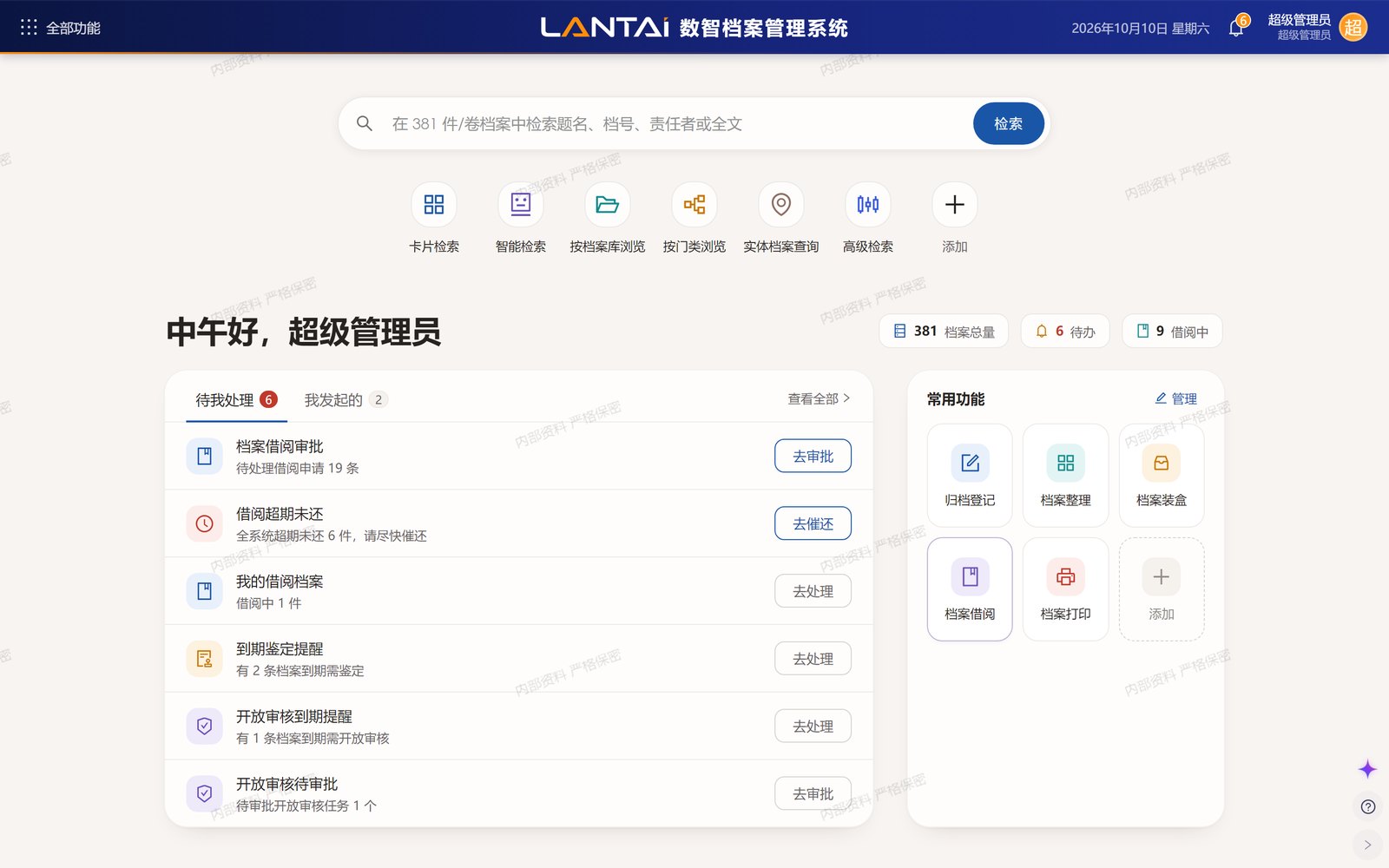The width and height of the screenshot is (1389, 868).
Task: Open the 全部功能 grid menu
Action: (x=60, y=28)
